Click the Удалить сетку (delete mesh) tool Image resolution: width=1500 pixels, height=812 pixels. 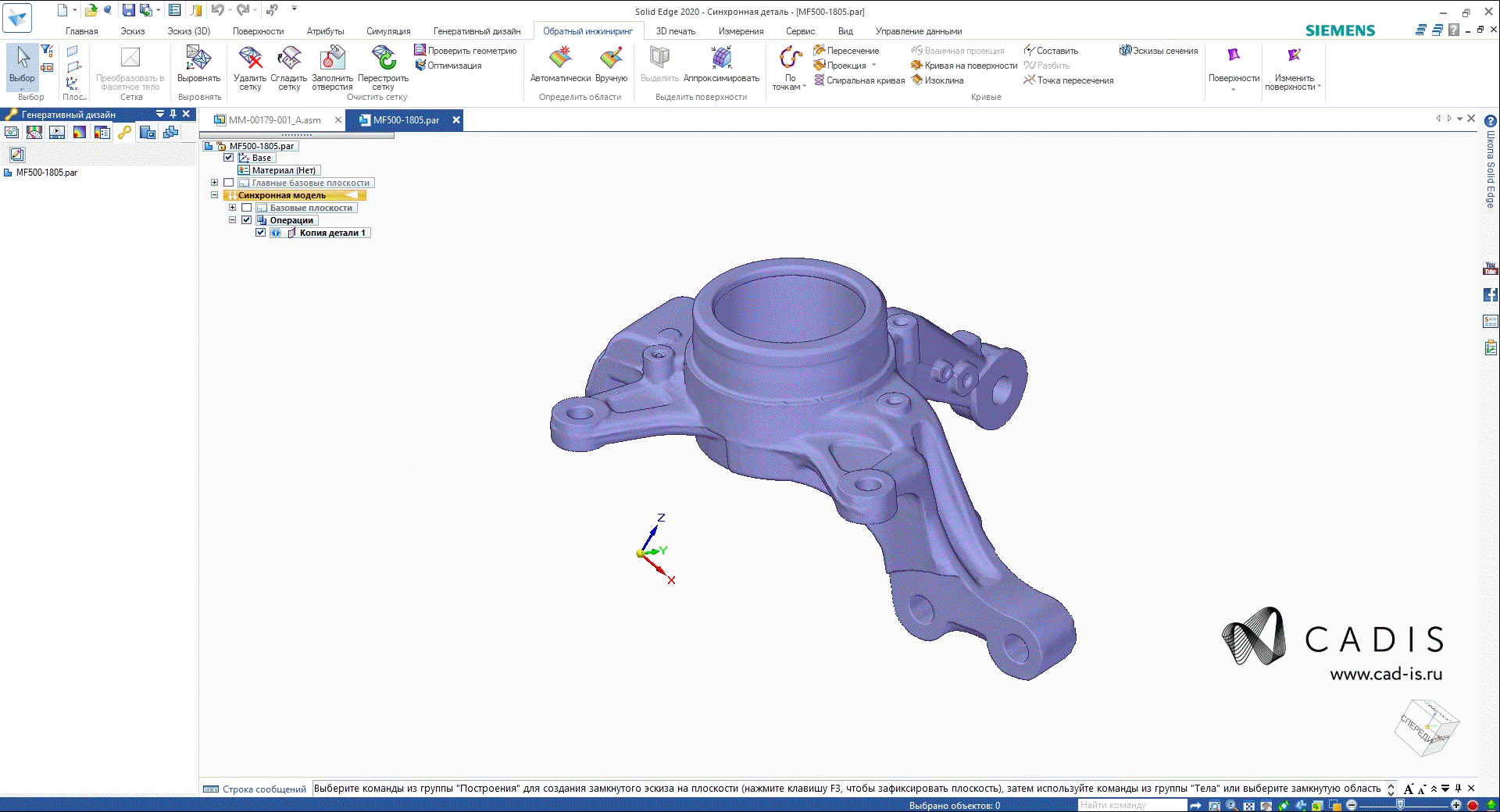pos(250,69)
